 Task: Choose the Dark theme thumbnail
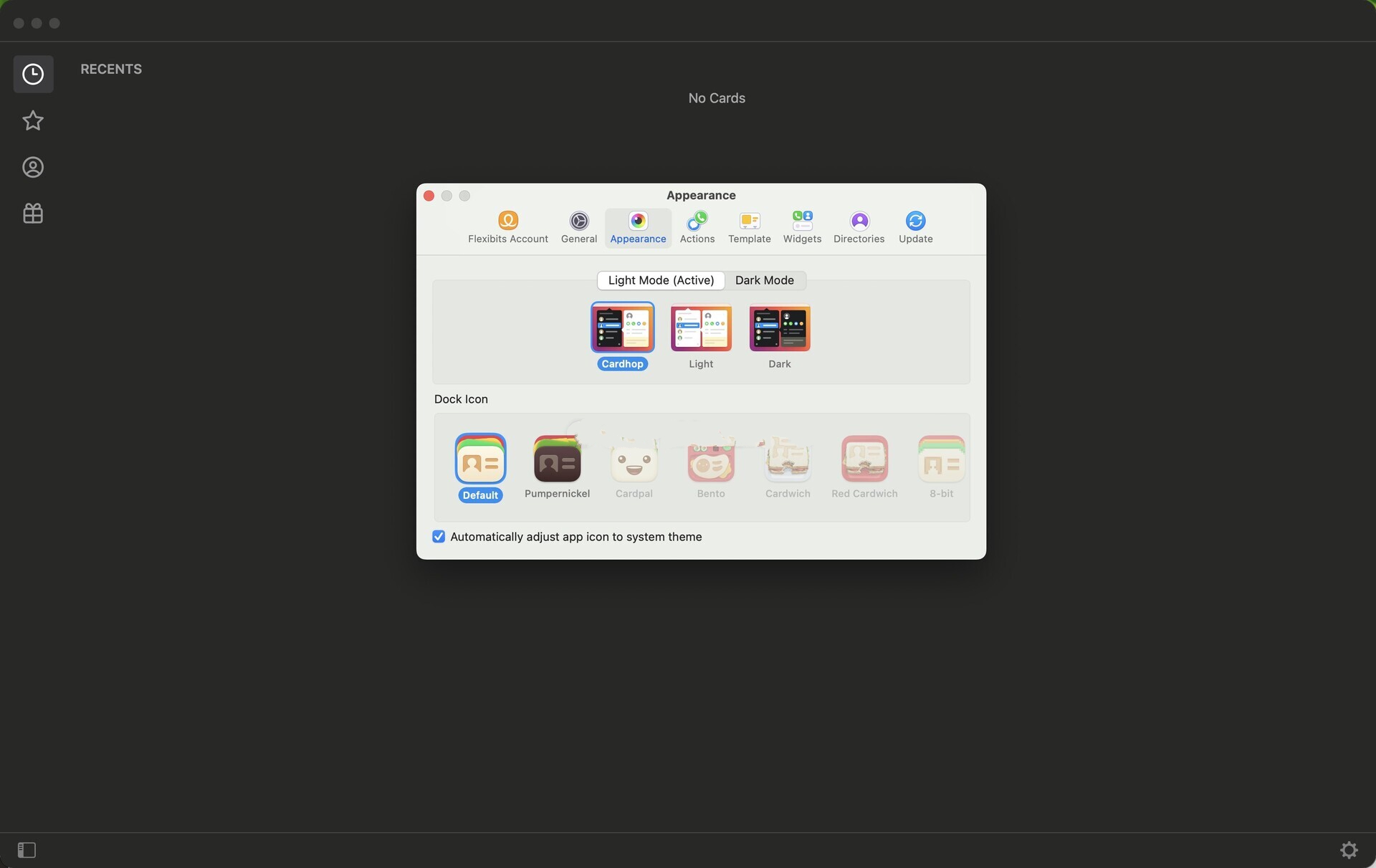click(780, 328)
